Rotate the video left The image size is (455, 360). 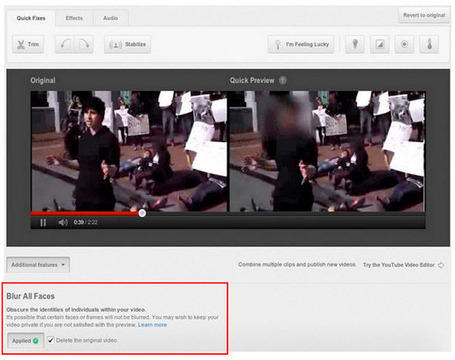(65, 44)
